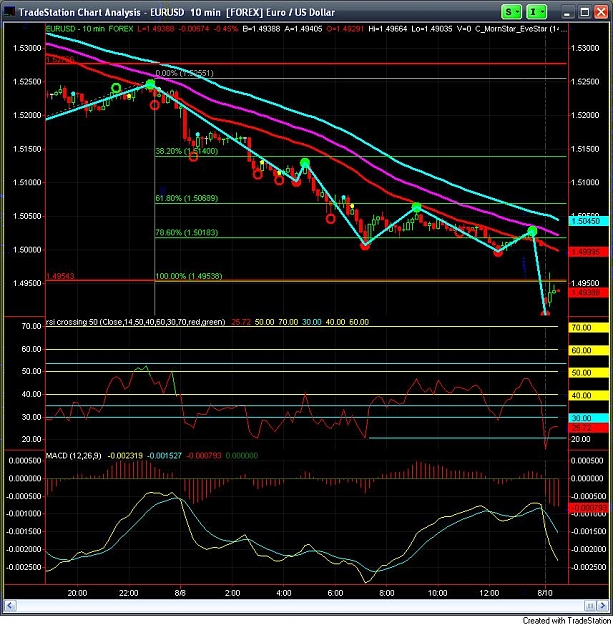Open the green S status dropdown
The height and width of the screenshot is (625, 613).
tap(511, 12)
